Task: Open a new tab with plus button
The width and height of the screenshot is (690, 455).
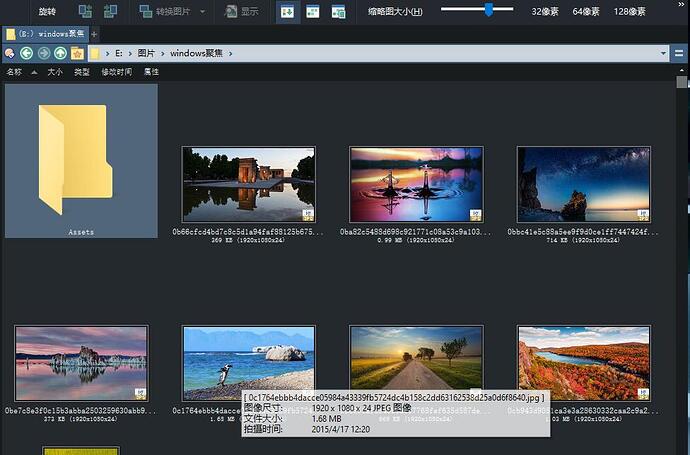Action: pyautogui.click(x=94, y=34)
